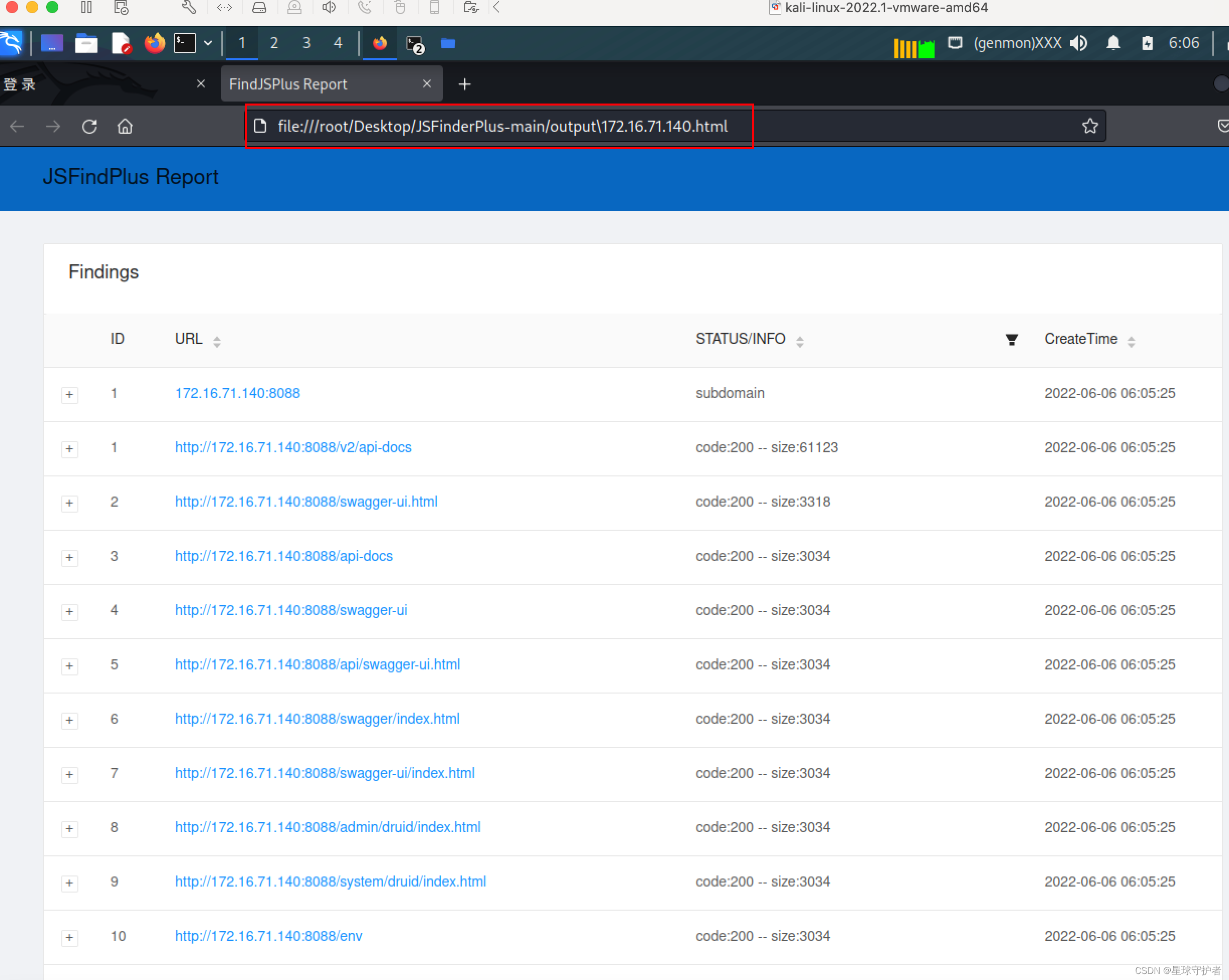Open the blue folder taskbar window
1229x980 pixels.
point(448,43)
